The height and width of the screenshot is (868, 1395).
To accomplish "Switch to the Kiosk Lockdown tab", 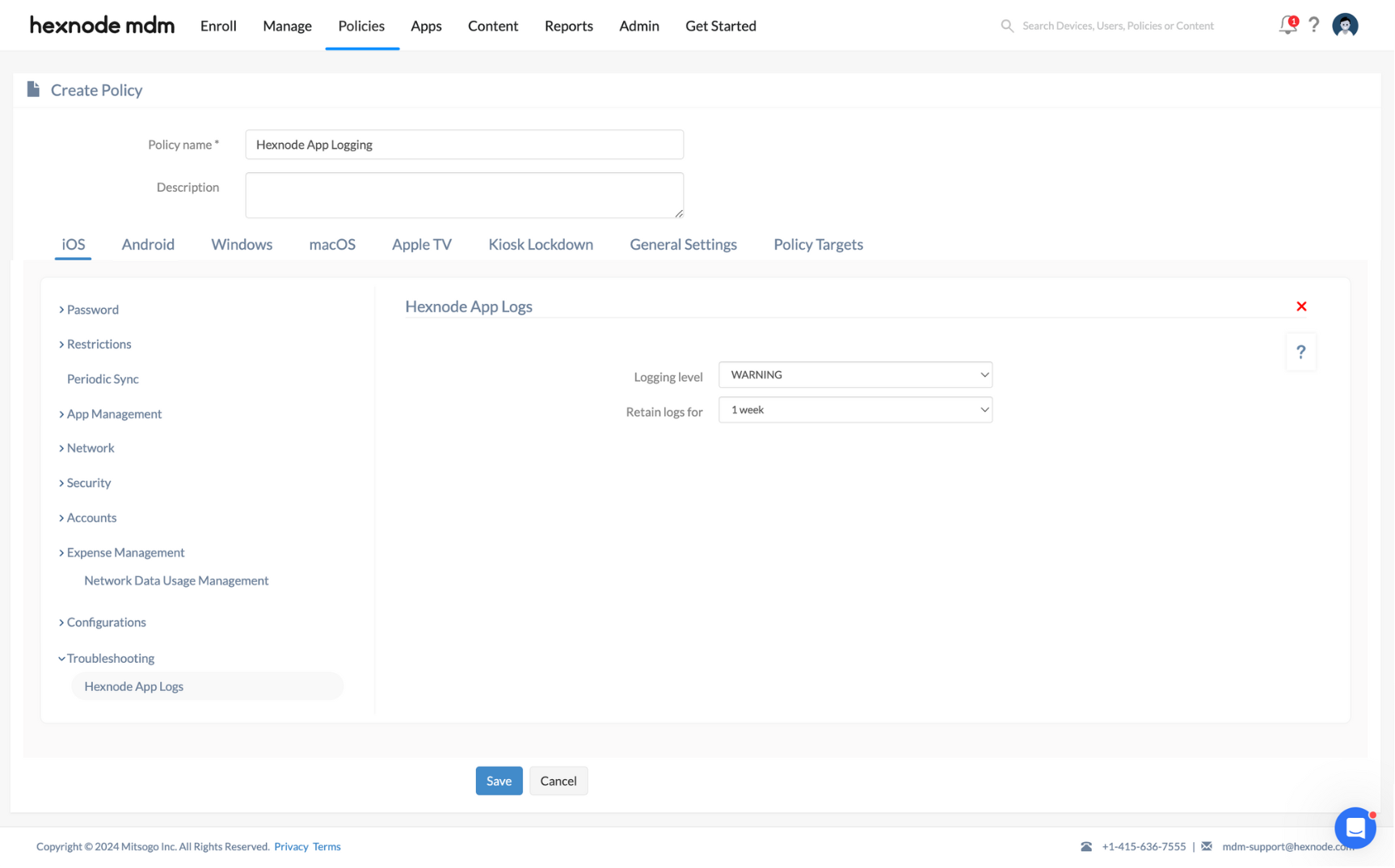I will [541, 245].
